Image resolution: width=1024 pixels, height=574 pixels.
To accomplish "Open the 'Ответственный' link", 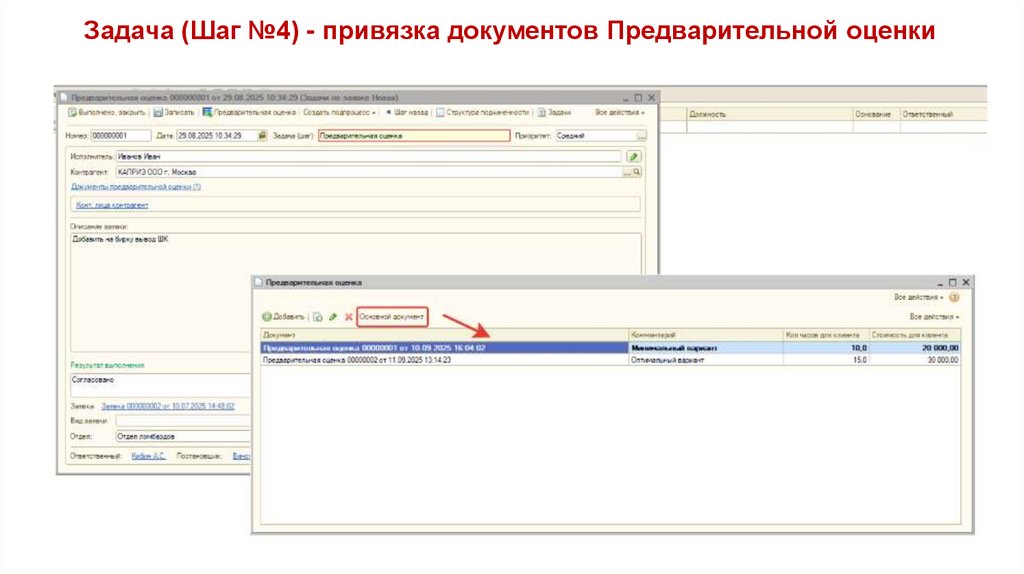I will pos(149,456).
